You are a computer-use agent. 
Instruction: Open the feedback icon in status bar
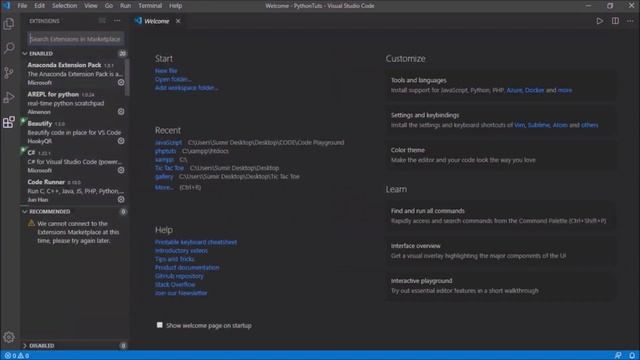click(x=618, y=356)
